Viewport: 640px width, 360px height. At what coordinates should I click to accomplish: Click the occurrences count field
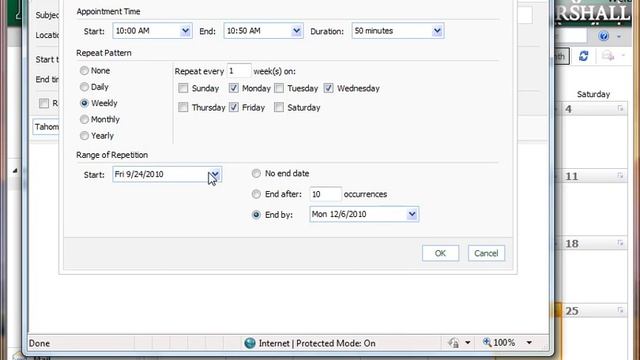[325, 194]
